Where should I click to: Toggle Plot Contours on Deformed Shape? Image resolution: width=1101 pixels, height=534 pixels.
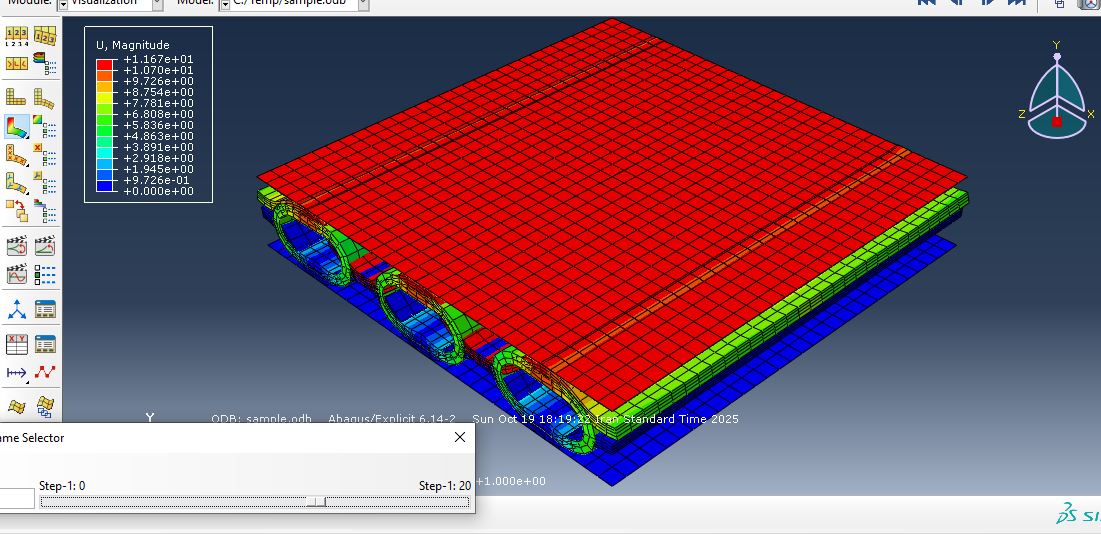[17, 127]
